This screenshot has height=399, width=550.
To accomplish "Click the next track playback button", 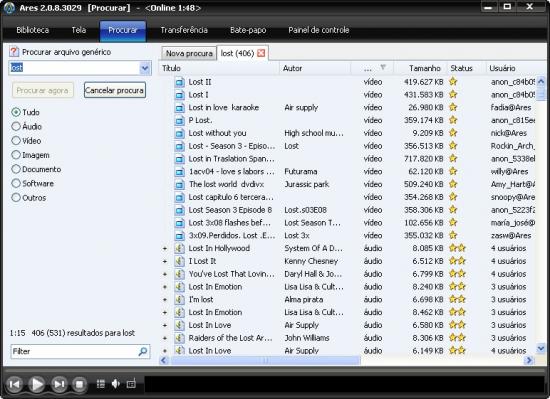I will [59, 384].
